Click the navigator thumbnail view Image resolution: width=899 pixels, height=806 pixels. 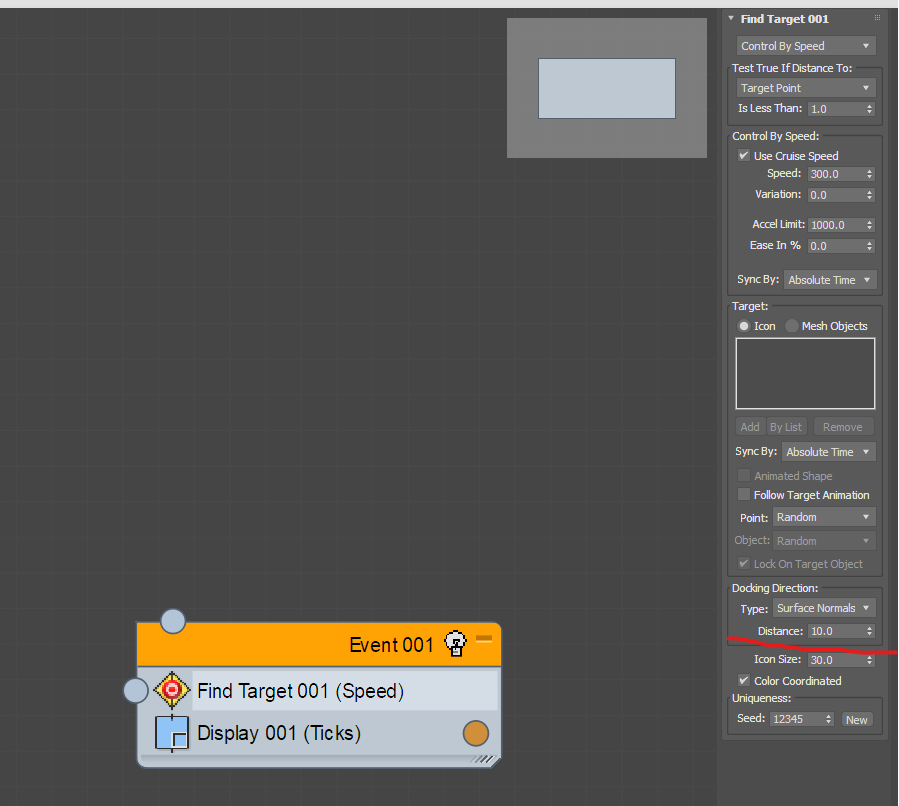point(607,88)
